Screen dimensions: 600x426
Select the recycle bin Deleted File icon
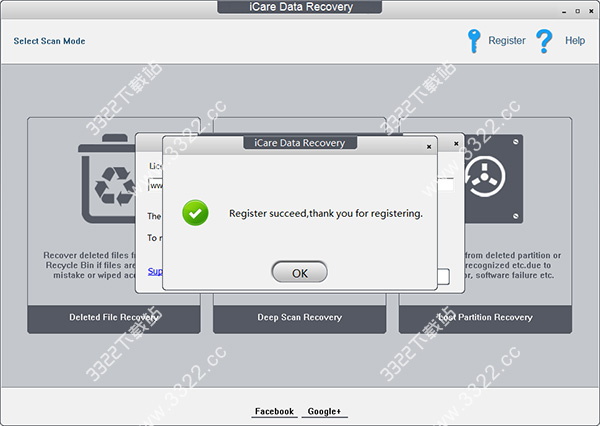point(107,178)
